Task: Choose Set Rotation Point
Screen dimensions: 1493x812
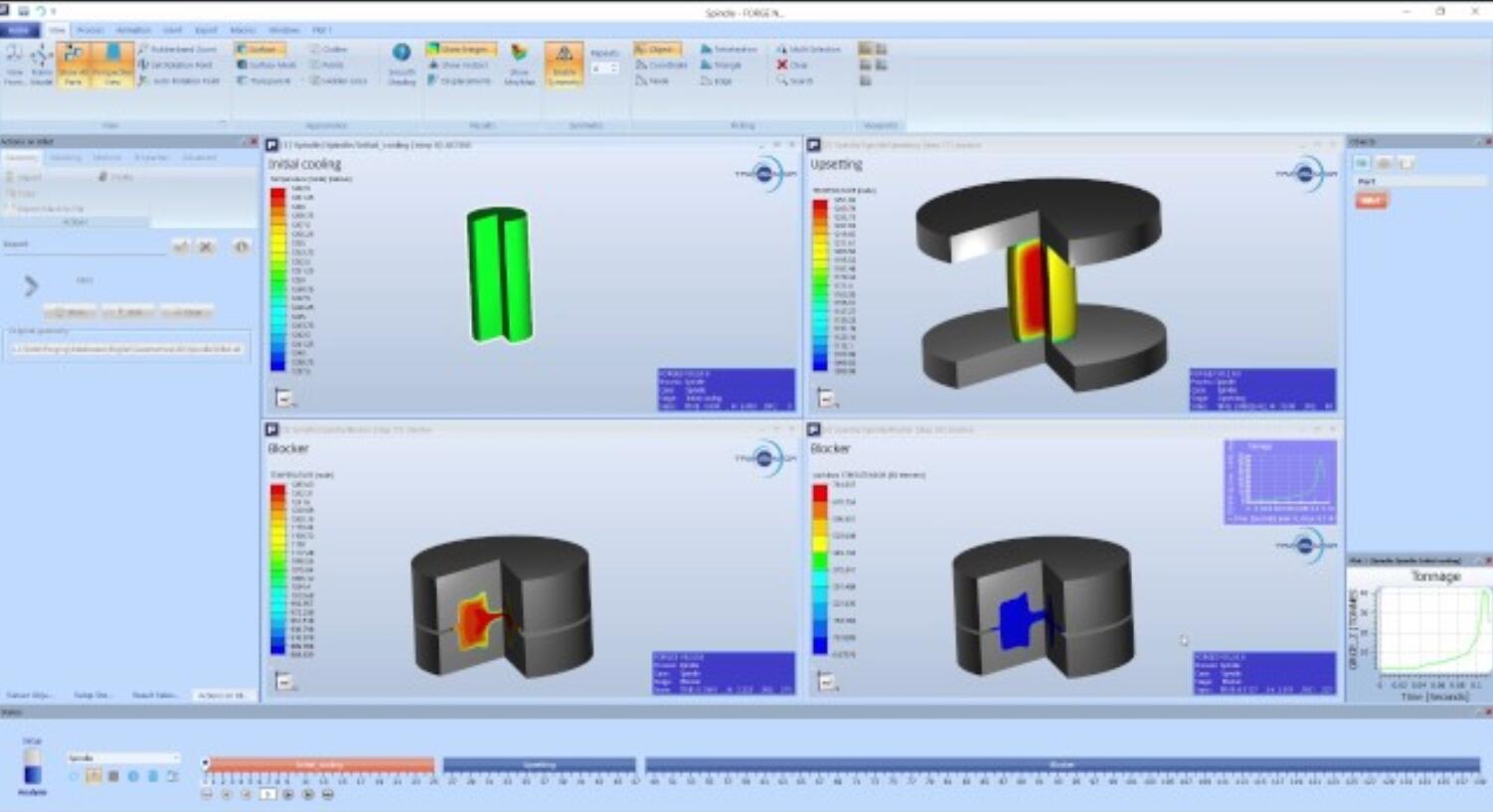Action: (176, 65)
